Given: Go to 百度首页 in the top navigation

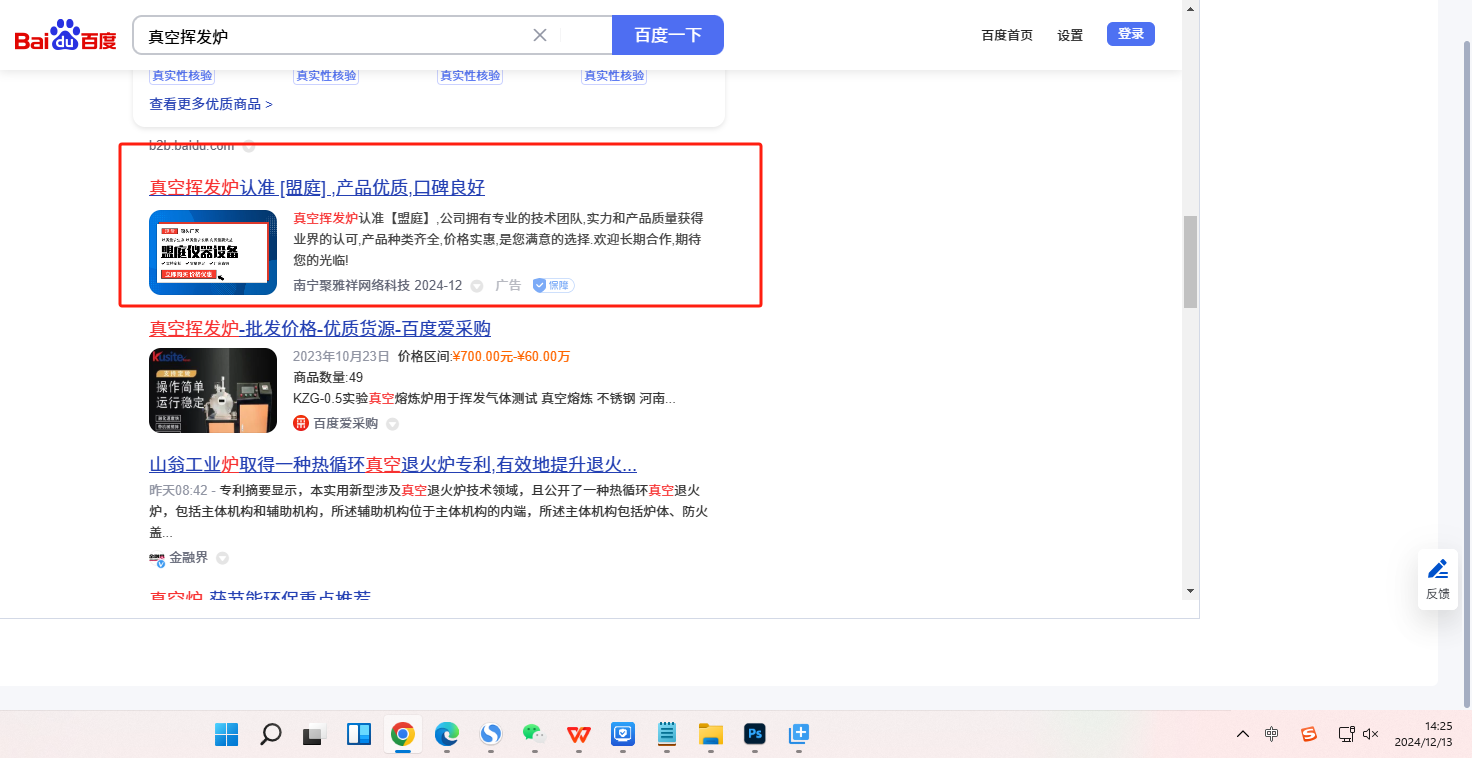Looking at the screenshot, I should (x=1007, y=35).
